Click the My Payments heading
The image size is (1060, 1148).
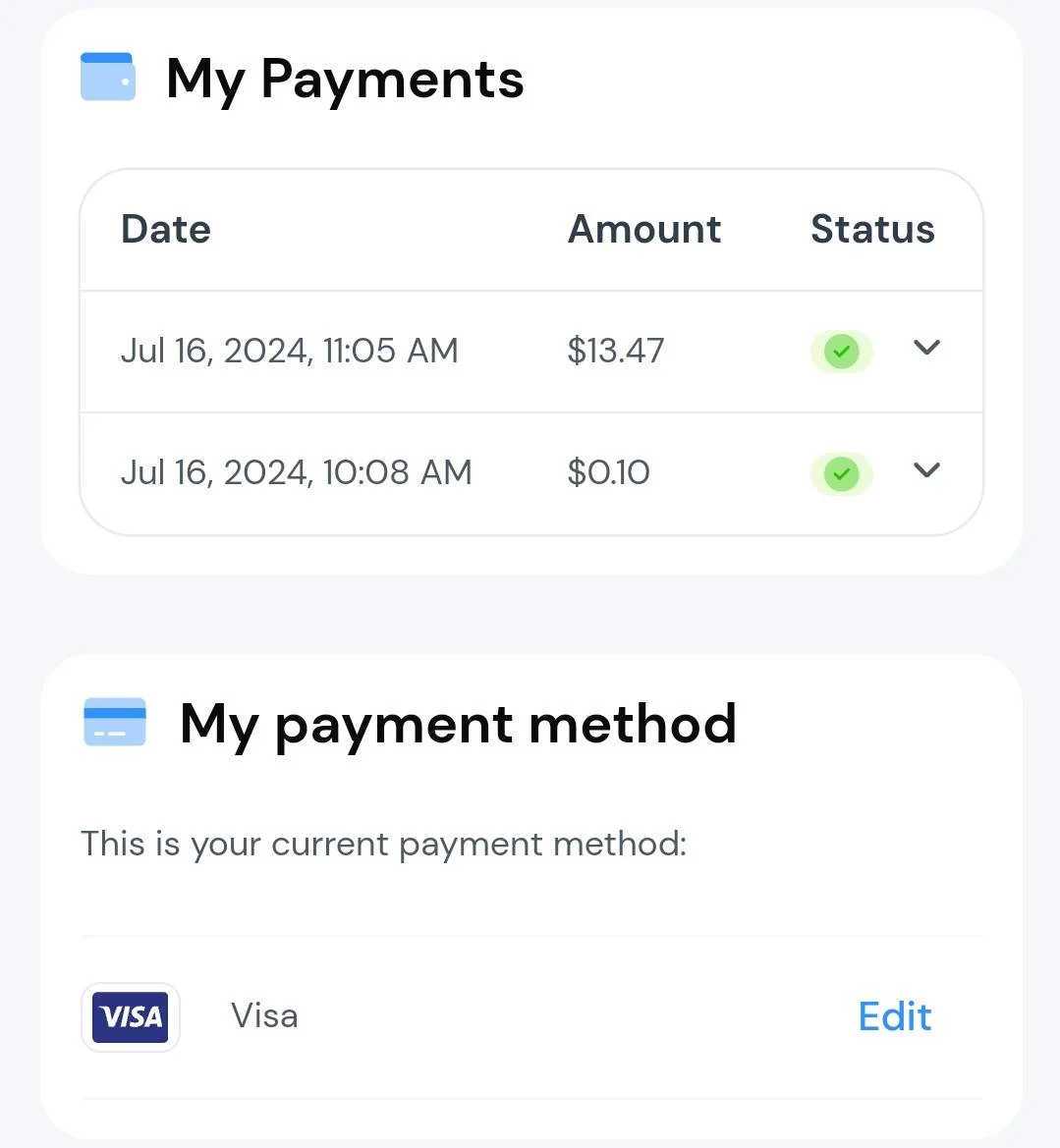click(344, 80)
